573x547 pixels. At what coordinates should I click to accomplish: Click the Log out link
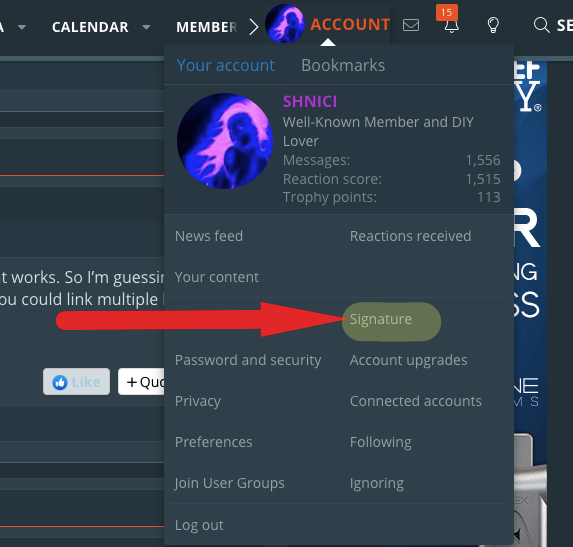199,525
